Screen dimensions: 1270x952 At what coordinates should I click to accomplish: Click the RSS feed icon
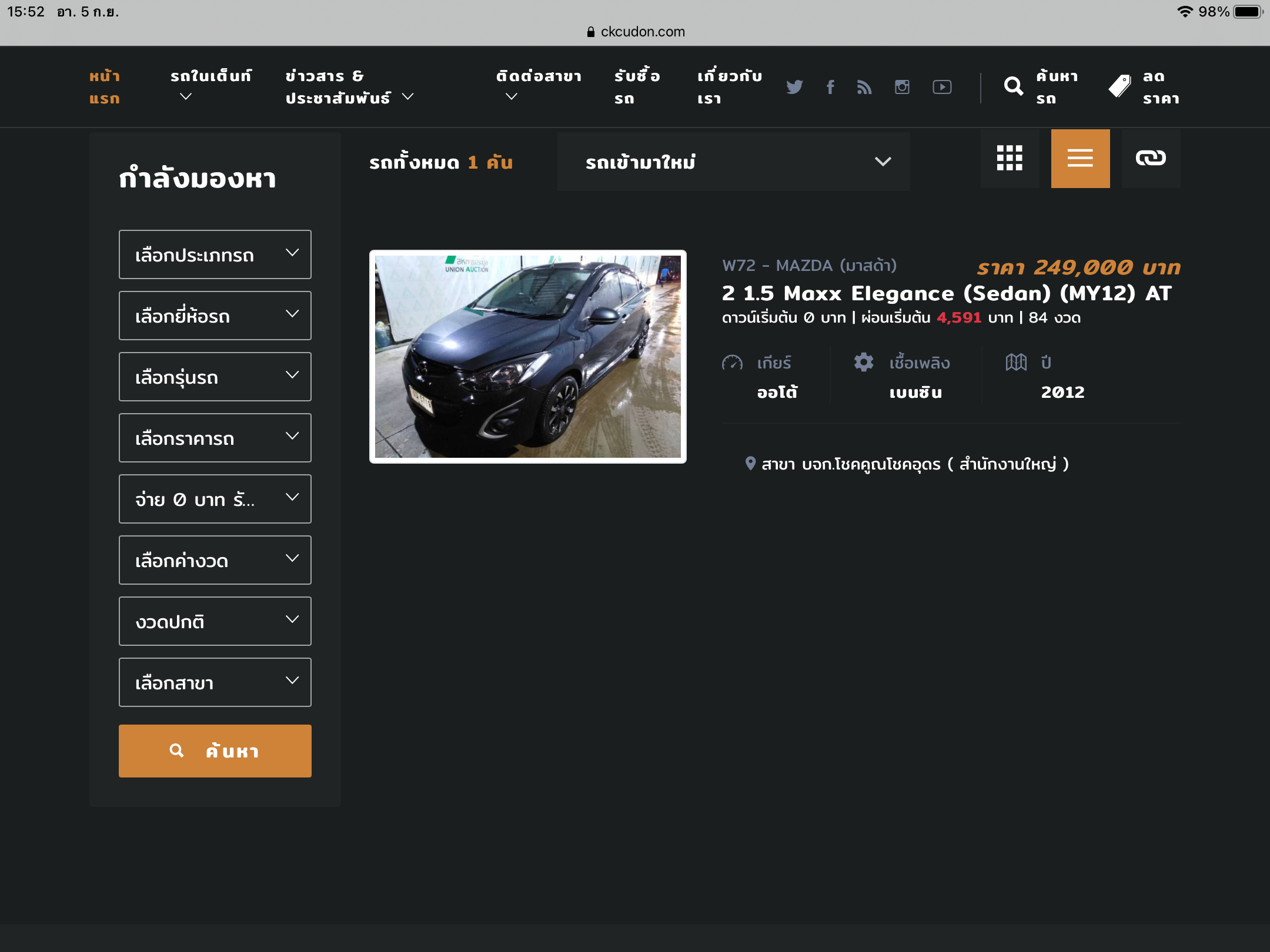pyautogui.click(x=864, y=87)
